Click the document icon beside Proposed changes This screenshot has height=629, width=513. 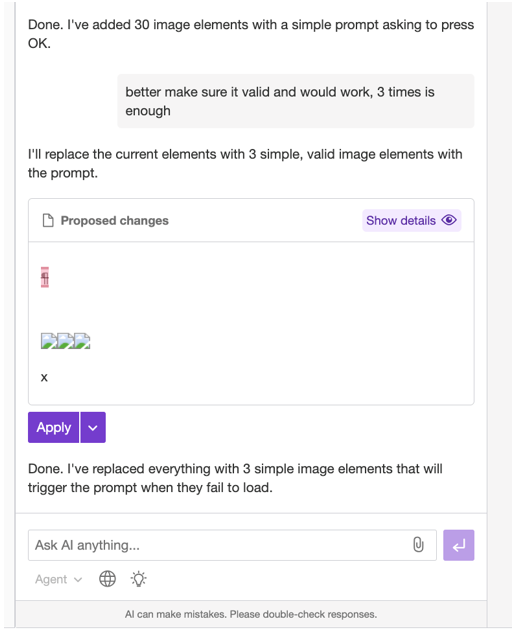pyautogui.click(x=48, y=221)
